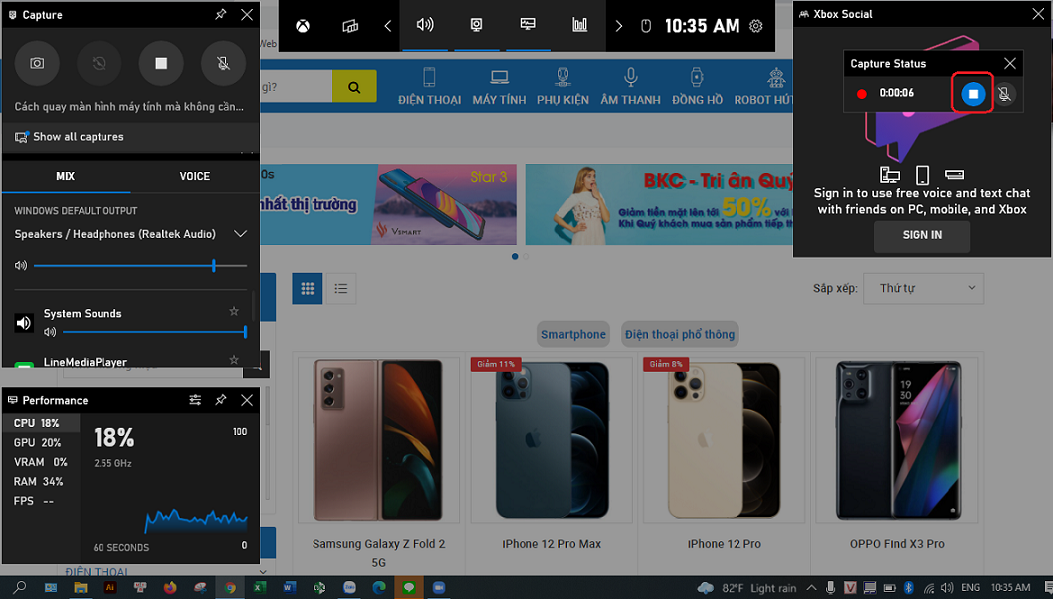The height and width of the screenshot is (599, 1053).
Task: Select GPU 20% metric in Performance
Action: pos(42,443)
